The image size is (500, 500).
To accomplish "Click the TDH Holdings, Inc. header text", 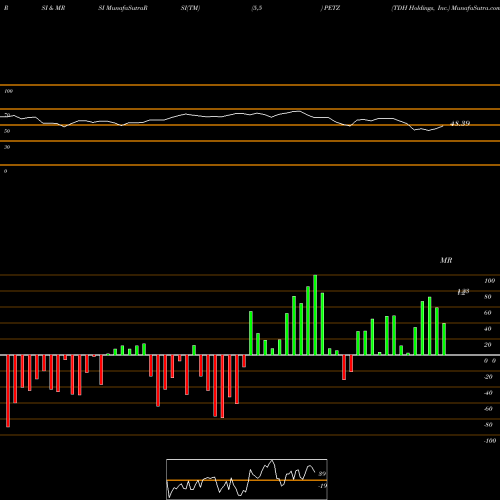I will (x=421, y=8).
